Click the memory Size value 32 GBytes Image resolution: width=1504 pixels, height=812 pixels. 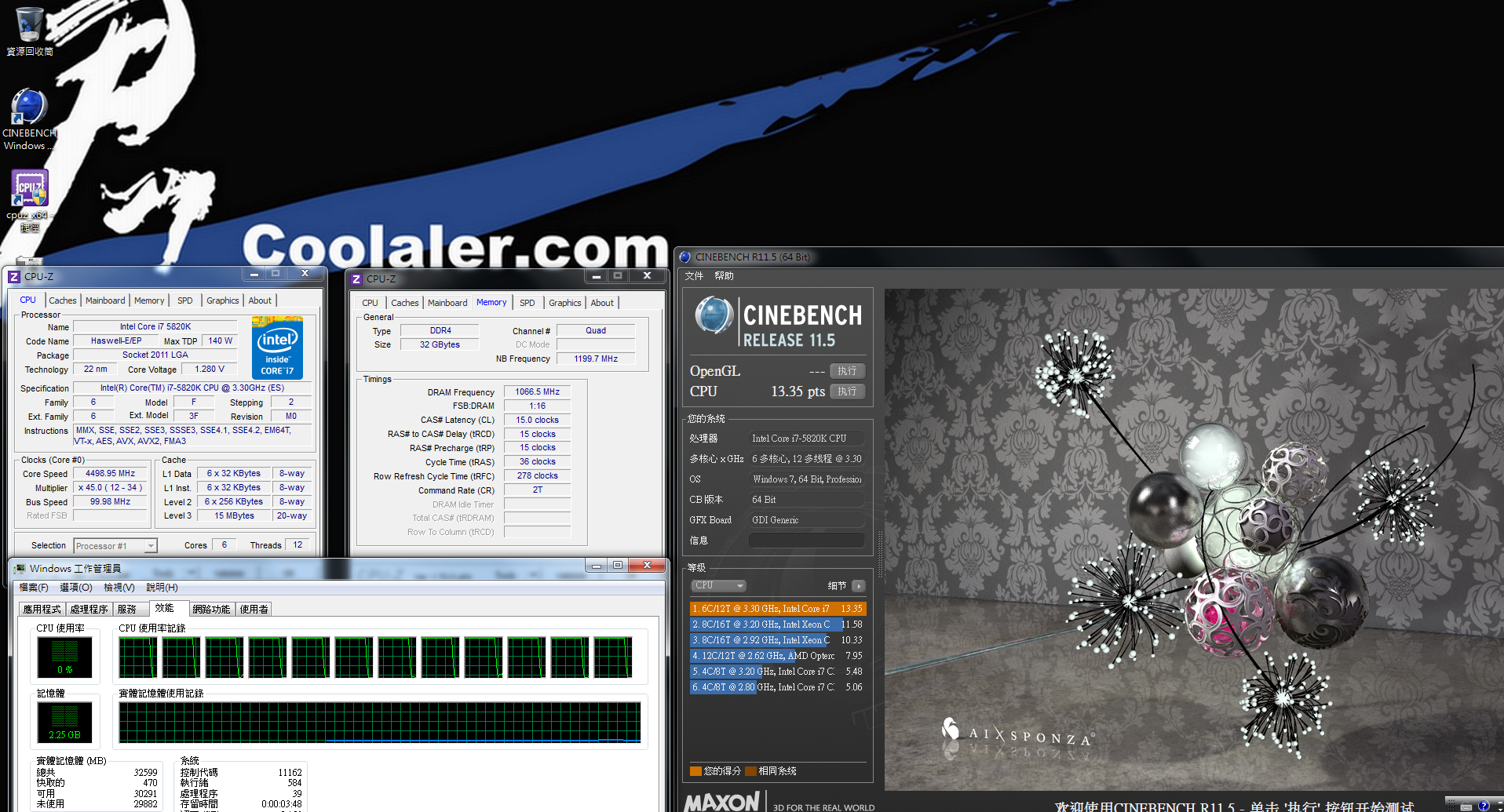(x=440, y=345)
